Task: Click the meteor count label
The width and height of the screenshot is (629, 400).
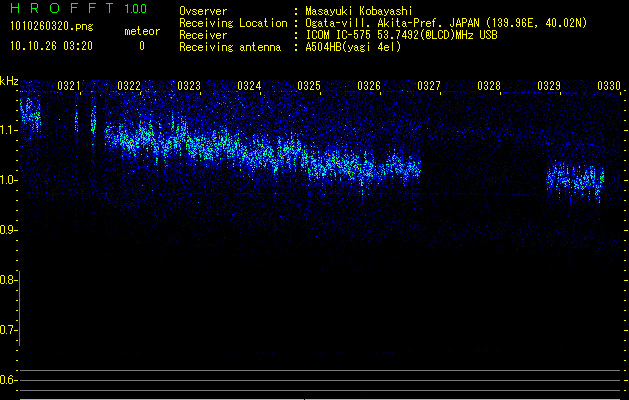Action: (x=142, y=31)
